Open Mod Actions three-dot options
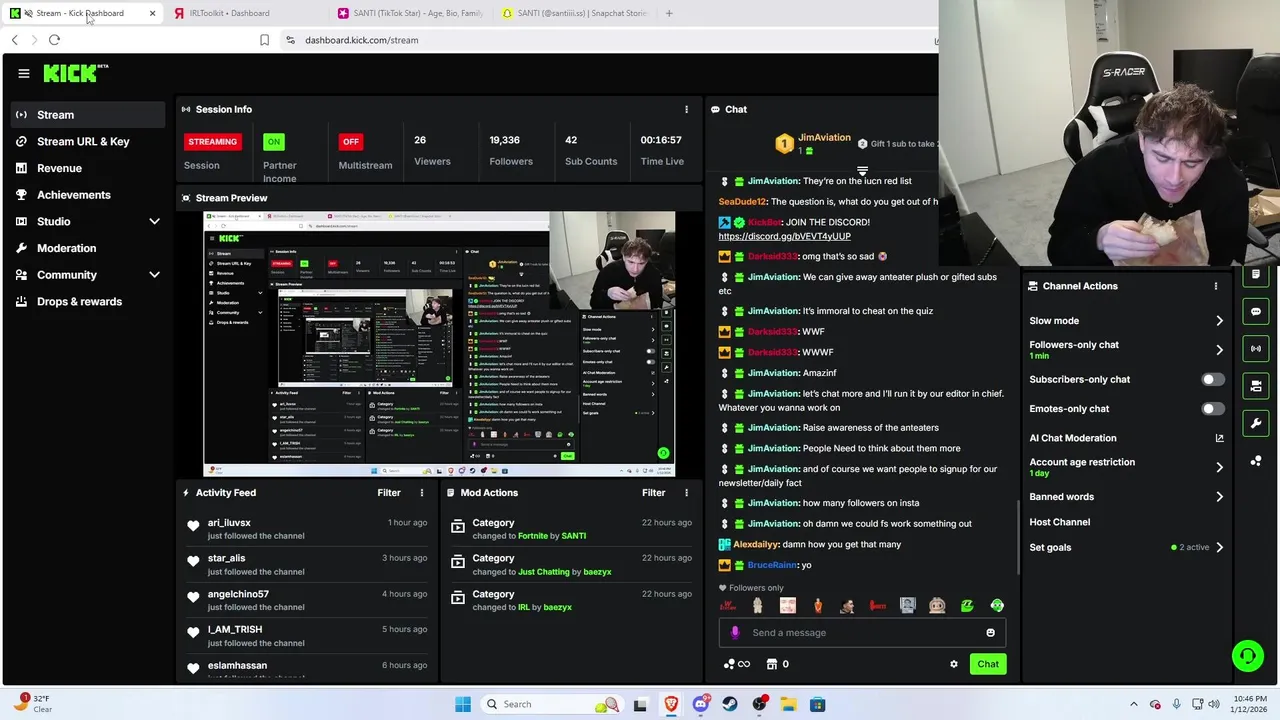 [686, 492]
